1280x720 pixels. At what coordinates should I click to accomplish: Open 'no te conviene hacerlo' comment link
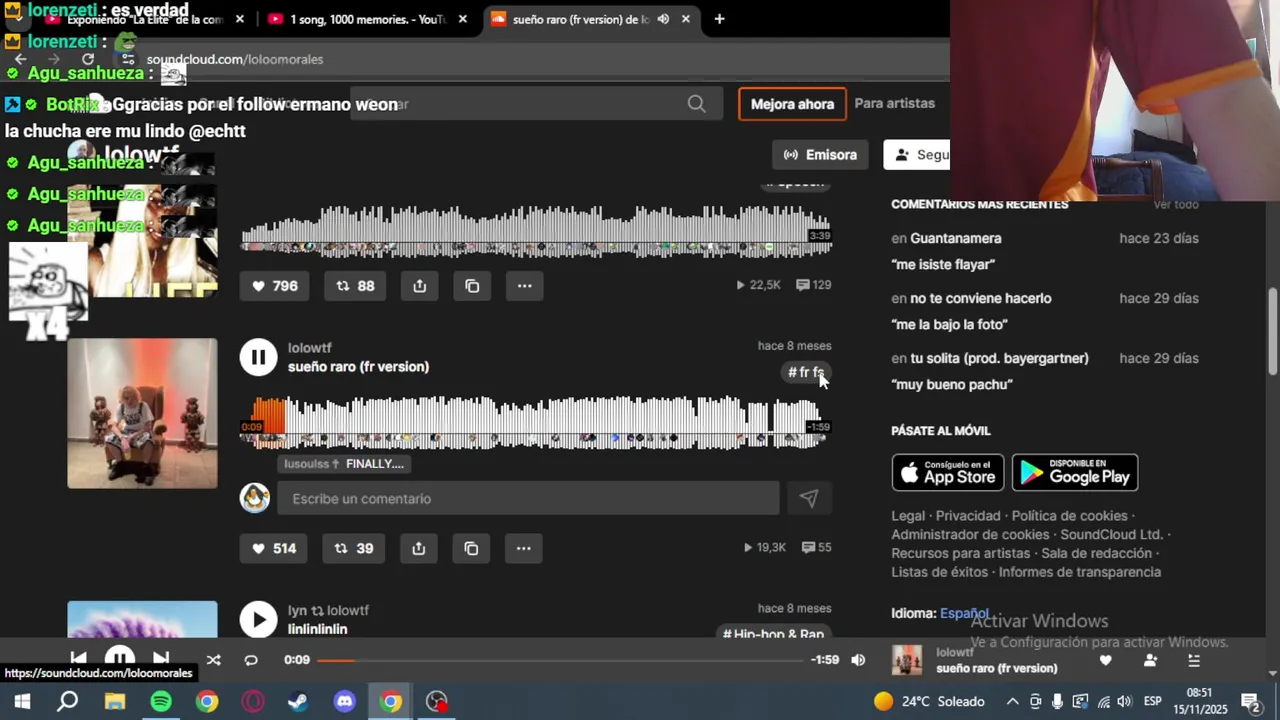(980, 298)
